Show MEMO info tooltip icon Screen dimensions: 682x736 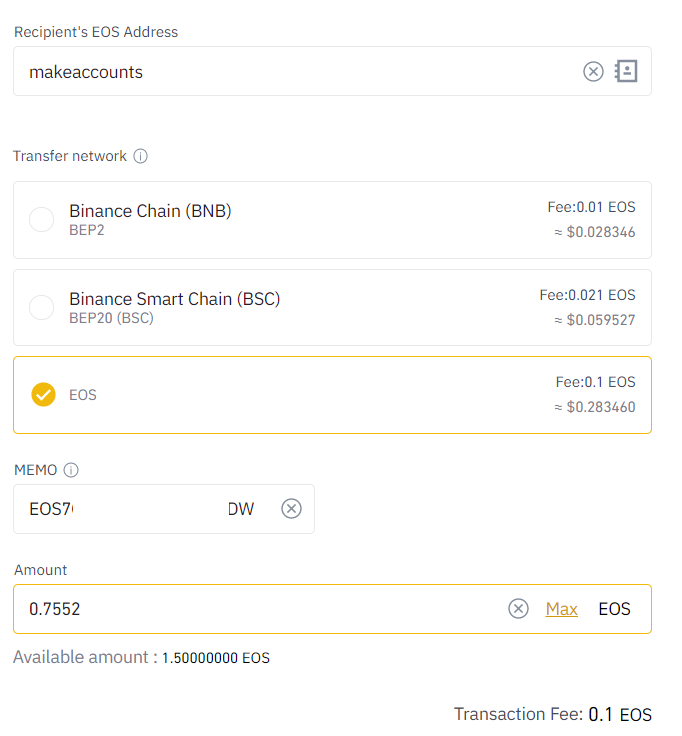[x=71, y=470]
